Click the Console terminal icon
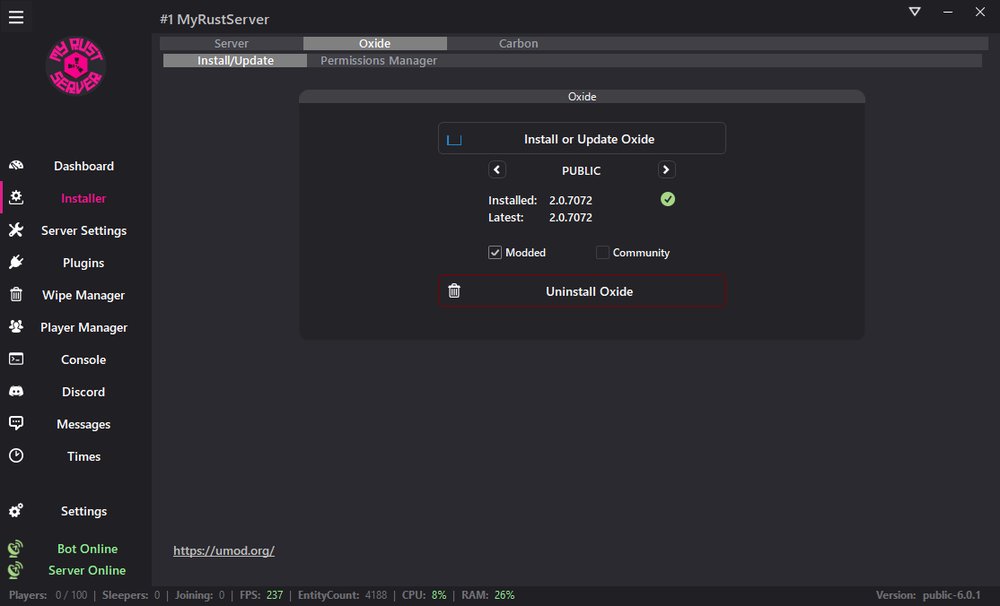 tap(16, 359)
